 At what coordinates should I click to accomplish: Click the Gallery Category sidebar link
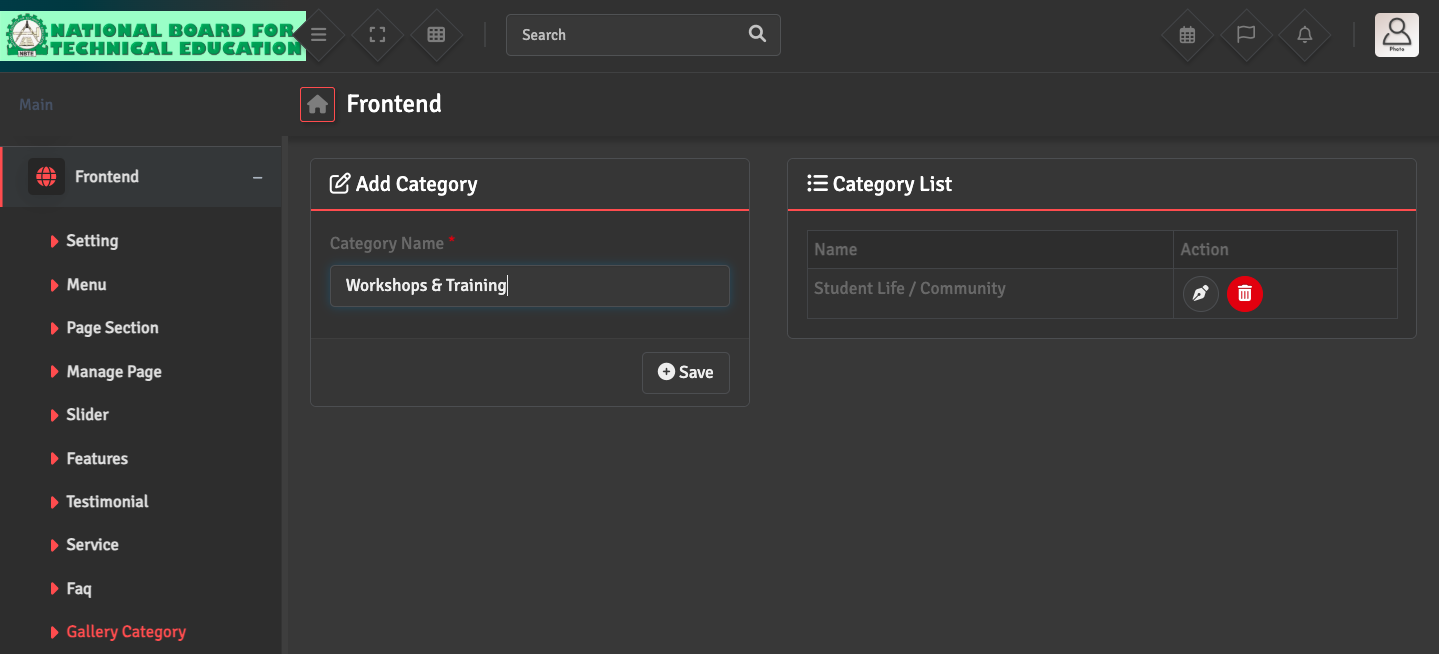click(126, 632)
